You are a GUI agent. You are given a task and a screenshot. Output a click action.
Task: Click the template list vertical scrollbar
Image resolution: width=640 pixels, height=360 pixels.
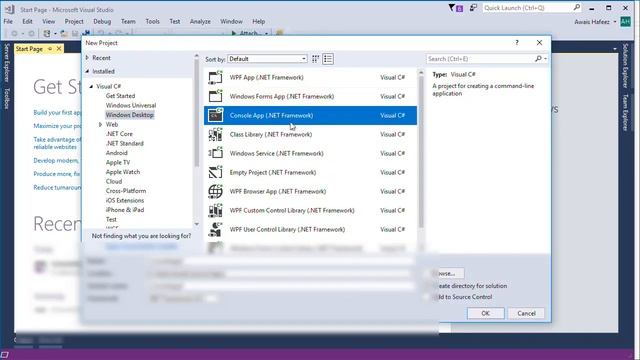421,151
